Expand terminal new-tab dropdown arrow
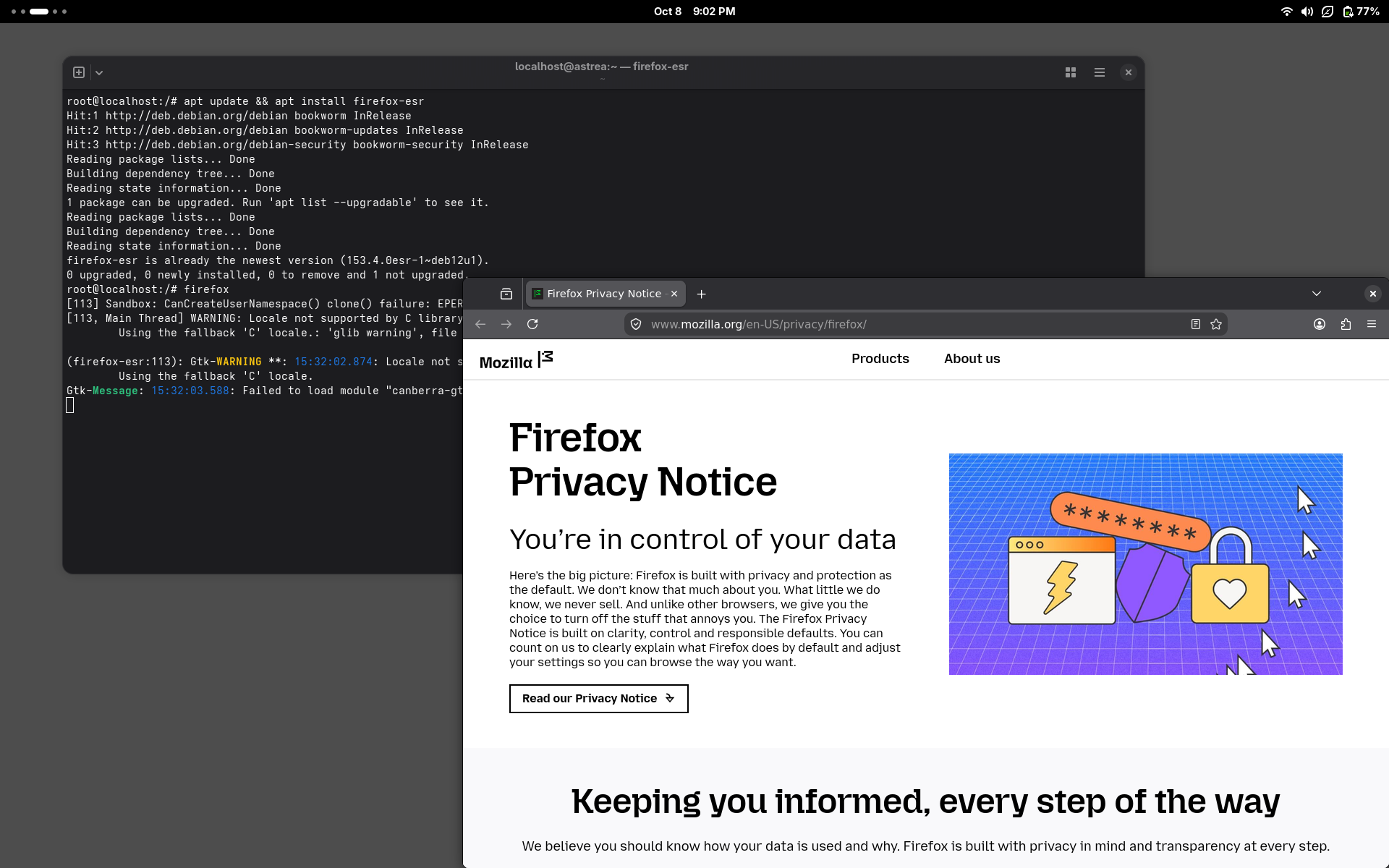This screenshot has height=868, width=1389. click(x=99, y=72)
